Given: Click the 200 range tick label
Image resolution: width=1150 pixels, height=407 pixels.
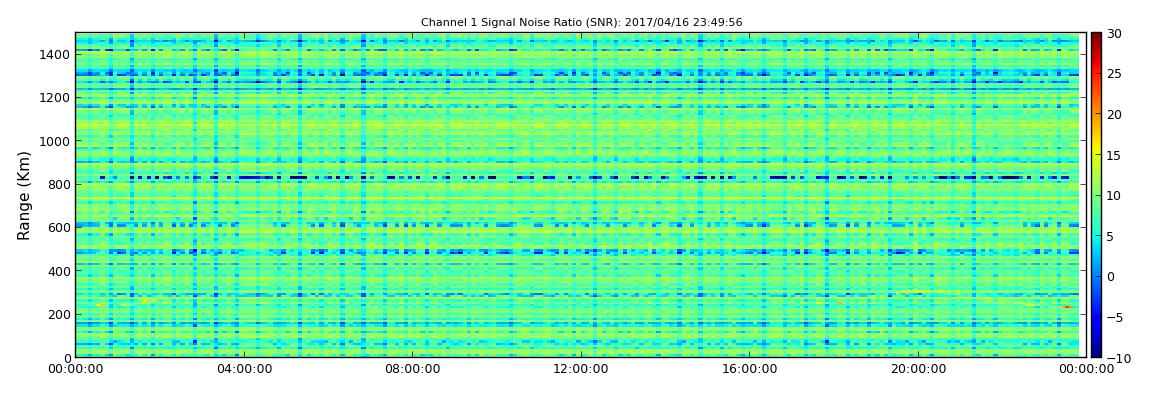Looking at the screenshot, I should coord(58,314).
